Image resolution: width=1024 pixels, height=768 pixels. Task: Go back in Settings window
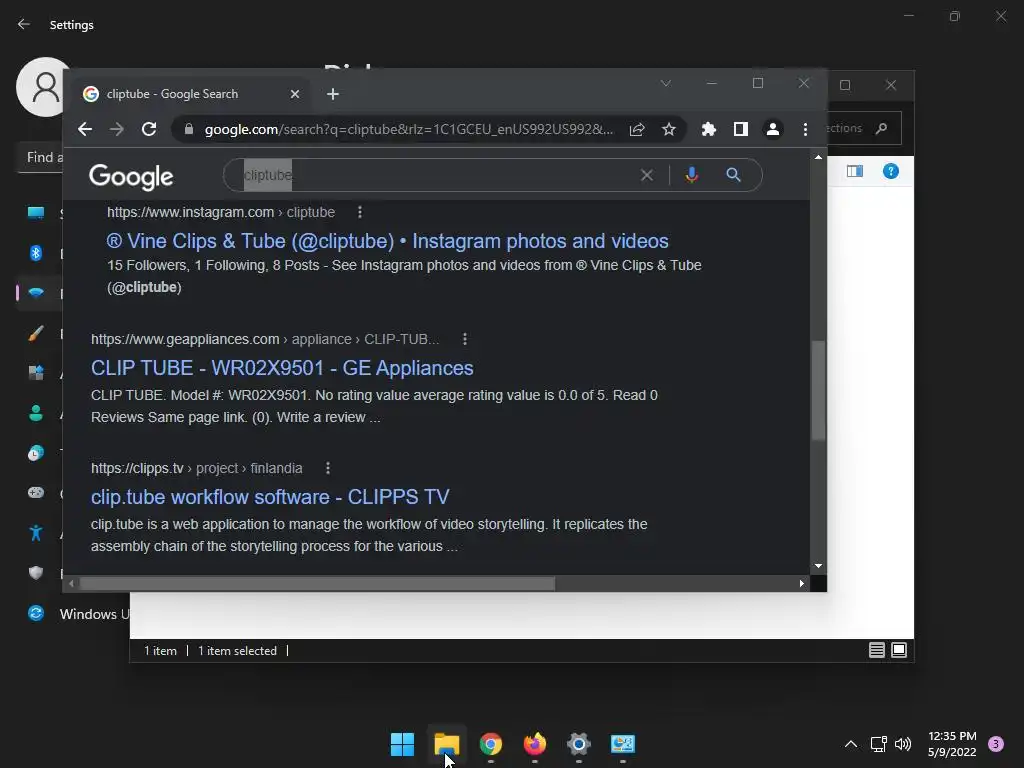point(24,24)
